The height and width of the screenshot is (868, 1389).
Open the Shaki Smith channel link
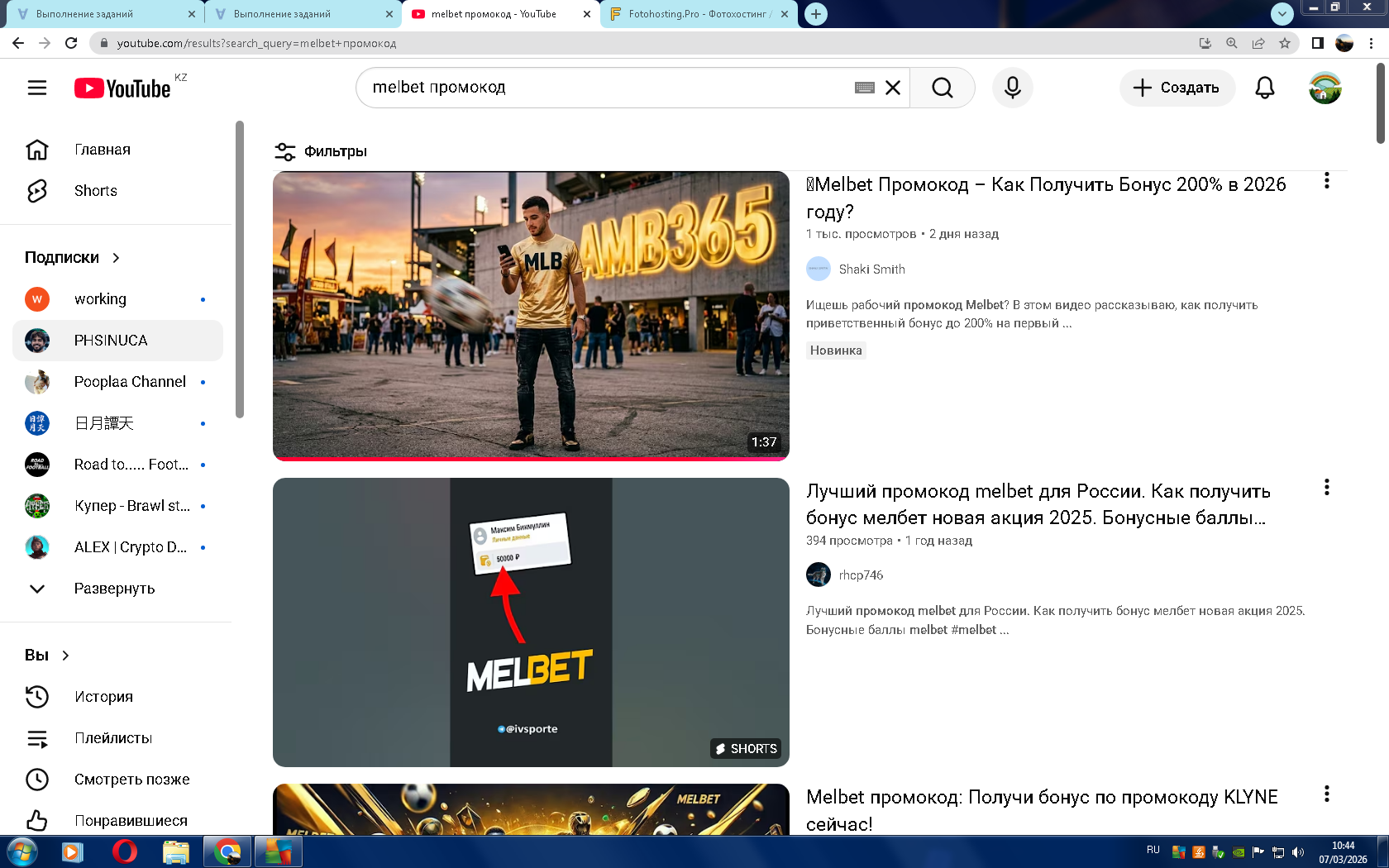click(871, 269)
